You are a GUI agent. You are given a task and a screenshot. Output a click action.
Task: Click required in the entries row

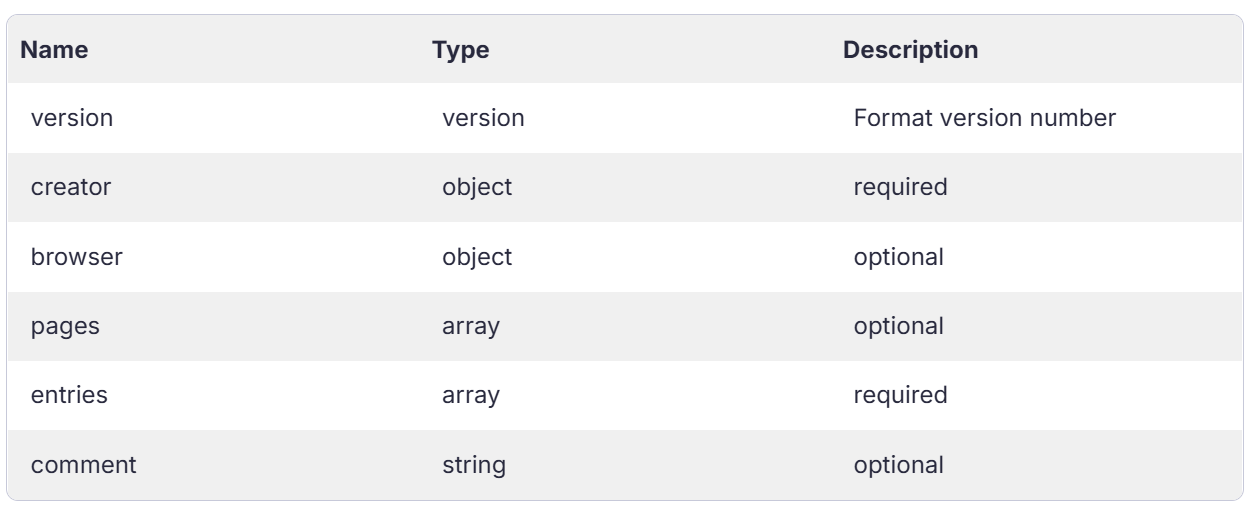pyautogui.click(x=901, y=395)
